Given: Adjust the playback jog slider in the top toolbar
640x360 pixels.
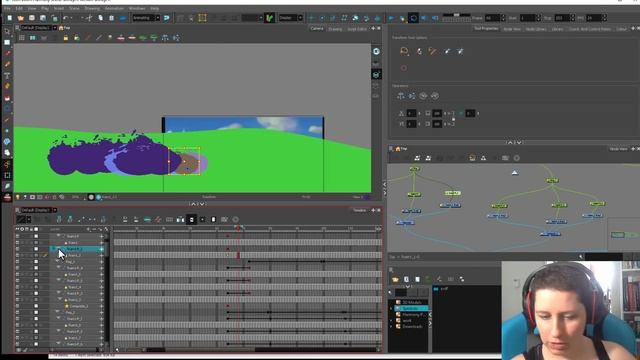Looking at the screenshot, I should click(x=456, y=15).
